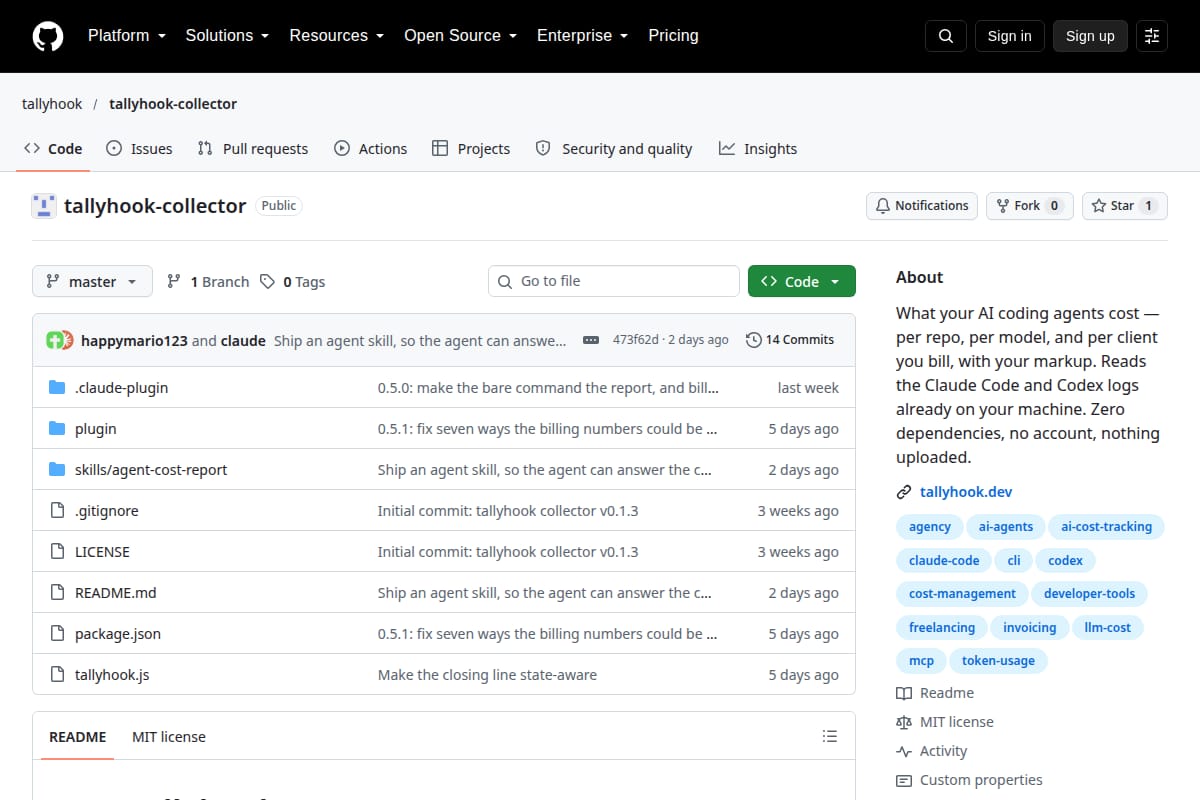View the 14 Commits history
Screen dimensions: 1200x800
[790, 340]
